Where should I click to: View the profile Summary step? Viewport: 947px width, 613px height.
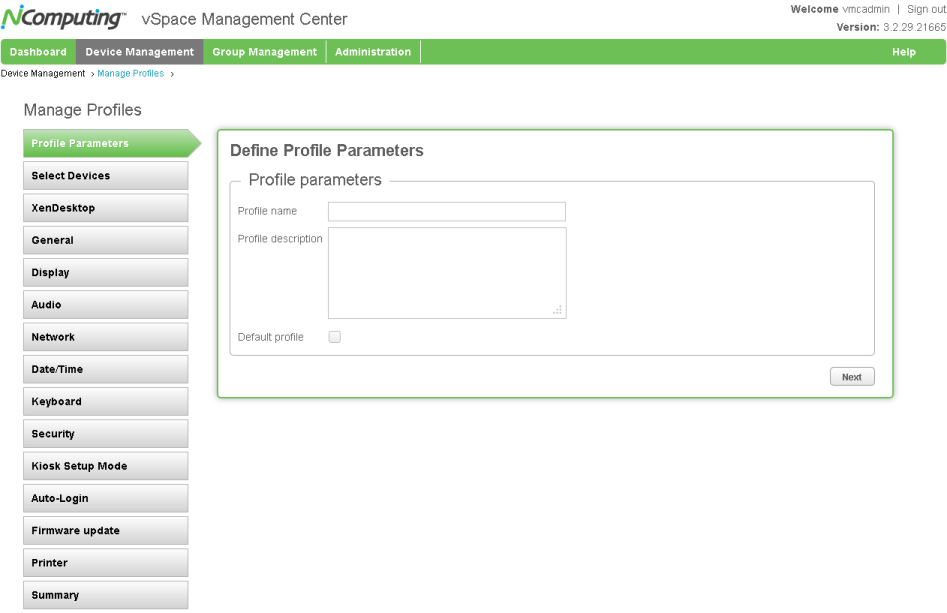(106, 595)
